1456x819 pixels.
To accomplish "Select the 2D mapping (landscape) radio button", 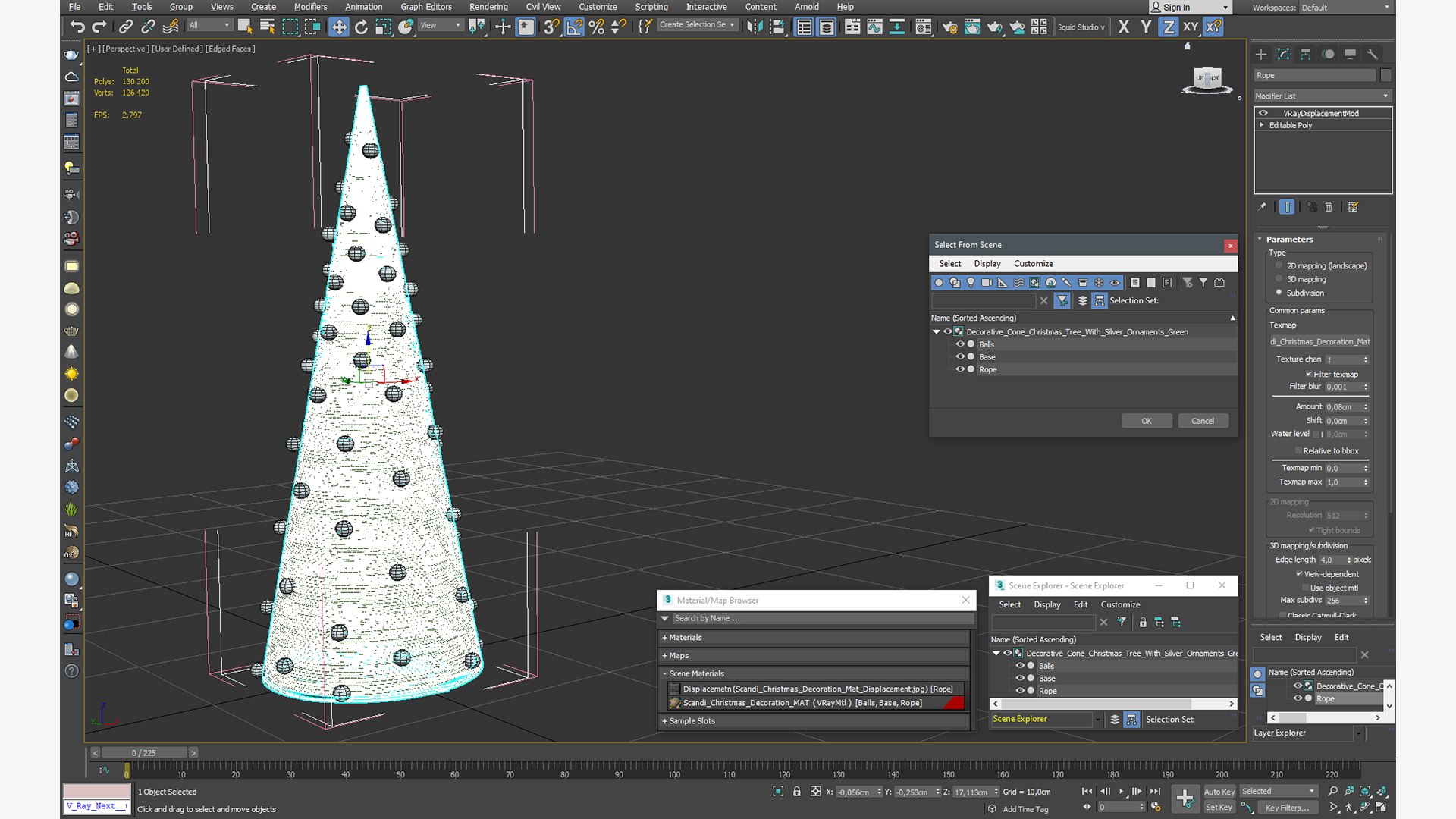I will [x=1279, y=265].
